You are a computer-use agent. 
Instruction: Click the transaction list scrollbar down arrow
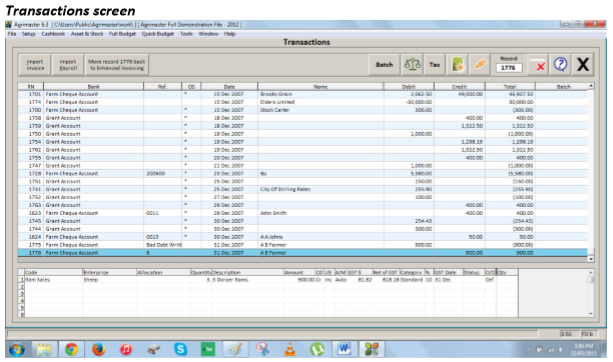click(591, 259)
